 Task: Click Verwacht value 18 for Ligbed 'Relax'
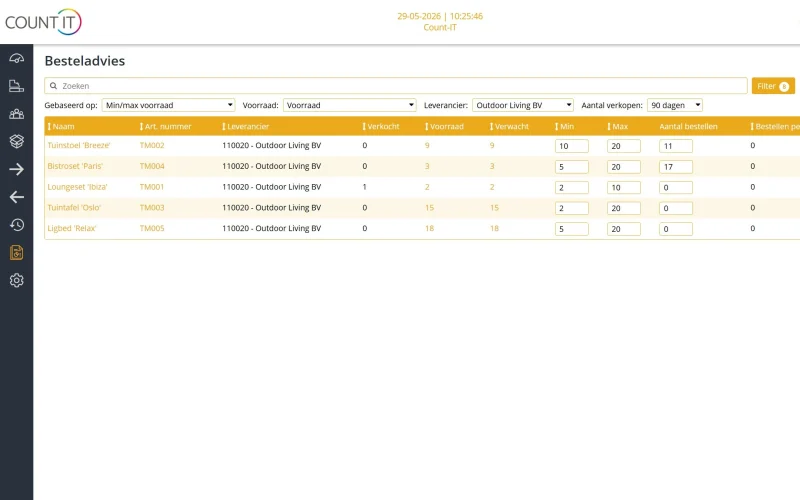[494, 229]
